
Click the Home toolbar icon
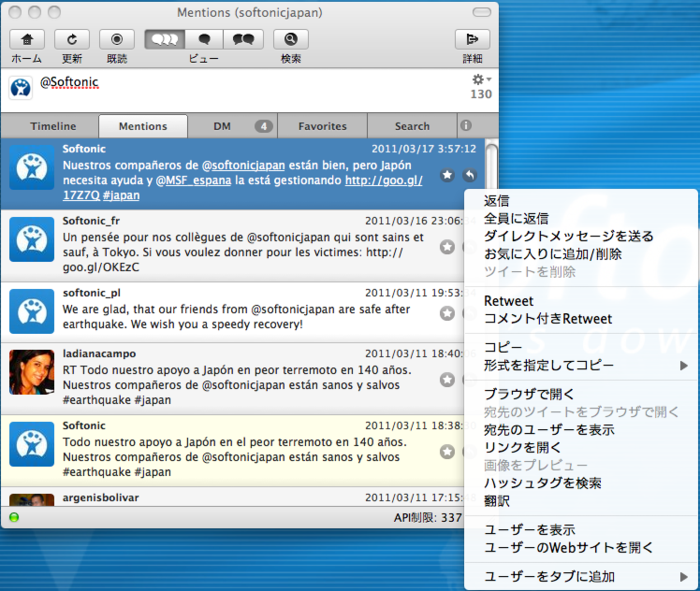pos(27,39)
